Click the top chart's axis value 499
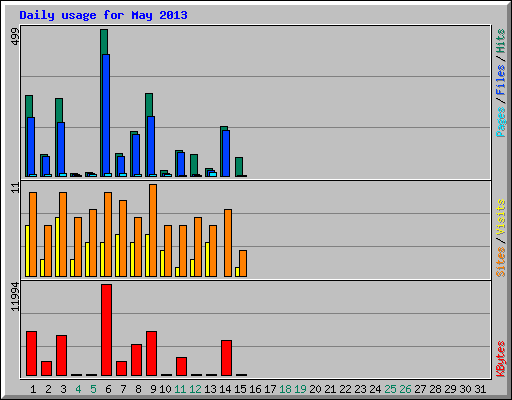 [15, 37]
